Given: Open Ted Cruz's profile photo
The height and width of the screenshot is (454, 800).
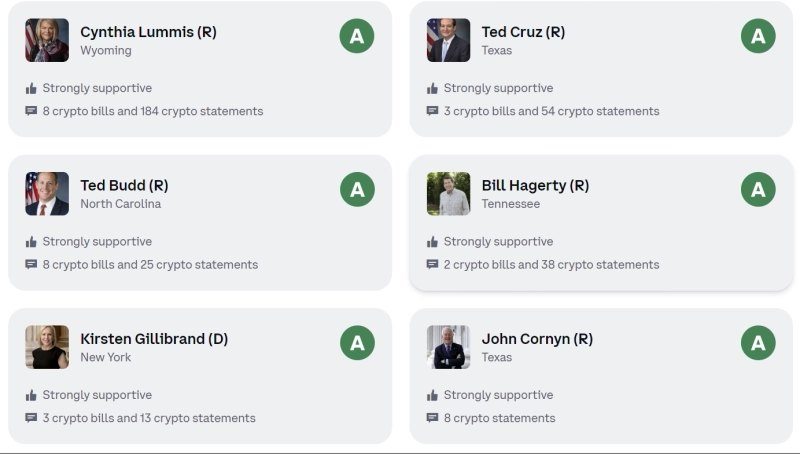Looking at the screenshot, I should 448,40.
